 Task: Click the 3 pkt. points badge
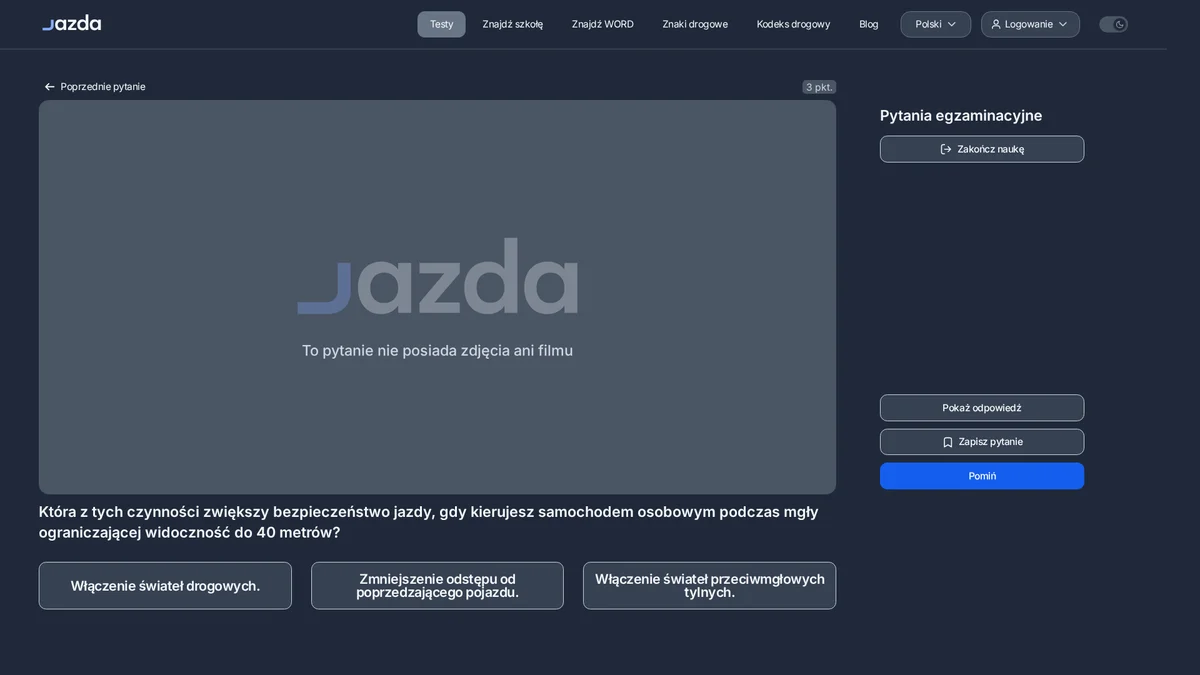[819, 87]
